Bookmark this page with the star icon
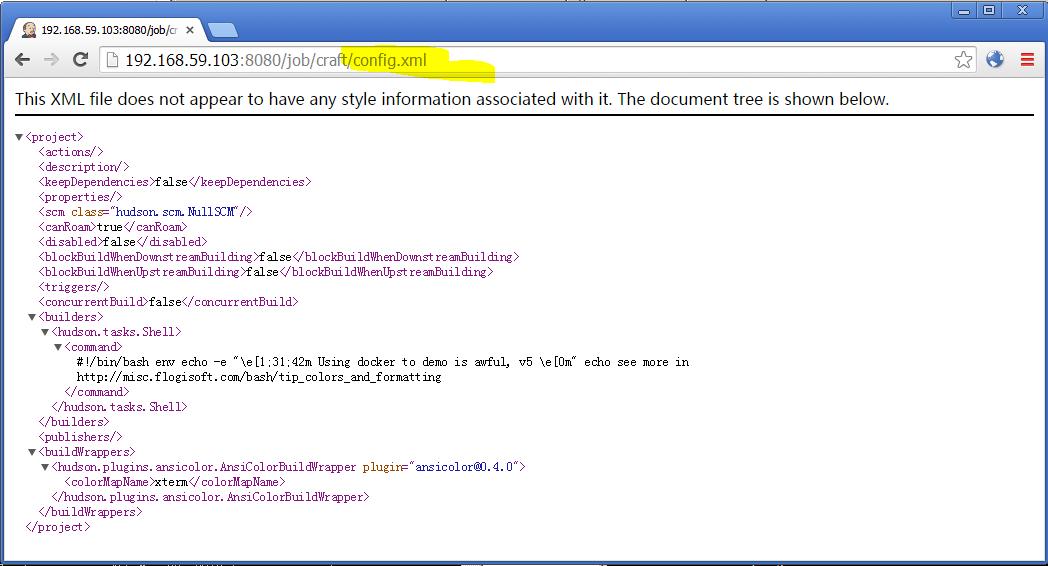This screenshot has width=1048, height=566. pyautogui.click(x=963, y=60)
